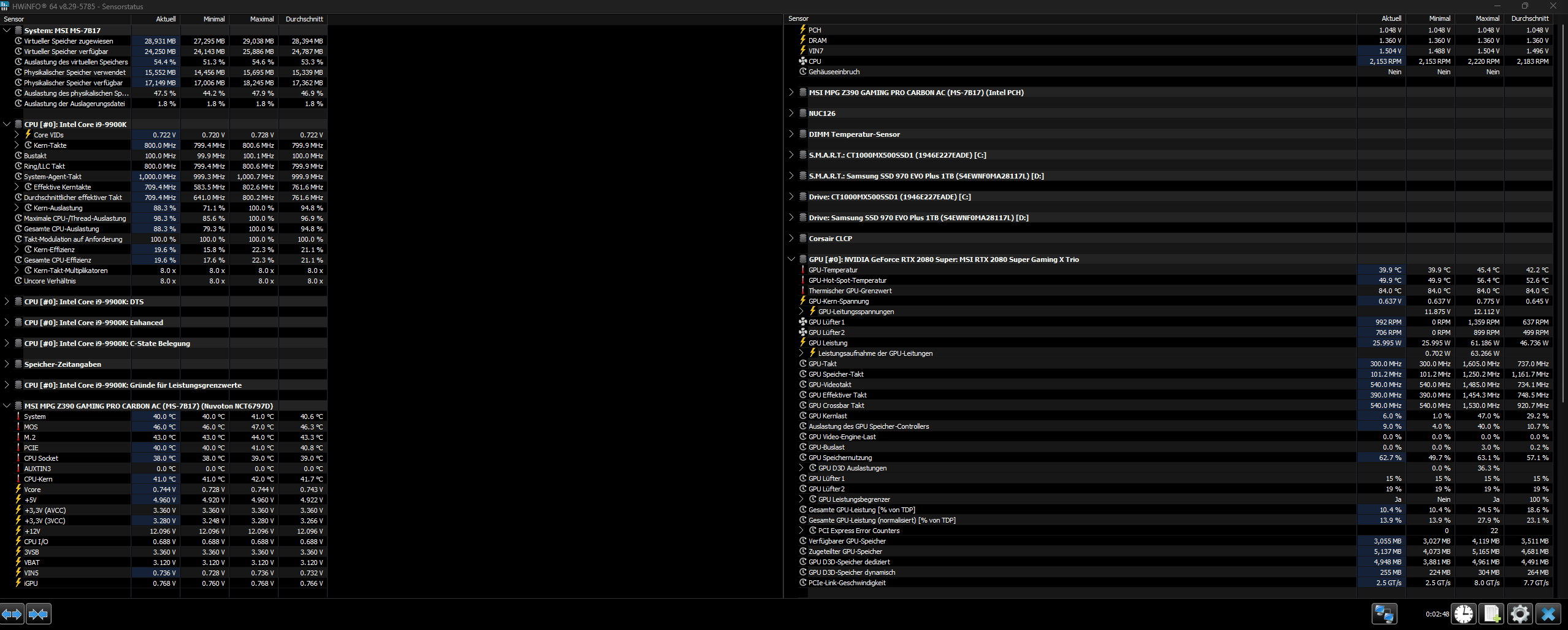Expand the Speicher-Zeitangaben group

pos(7,364)
